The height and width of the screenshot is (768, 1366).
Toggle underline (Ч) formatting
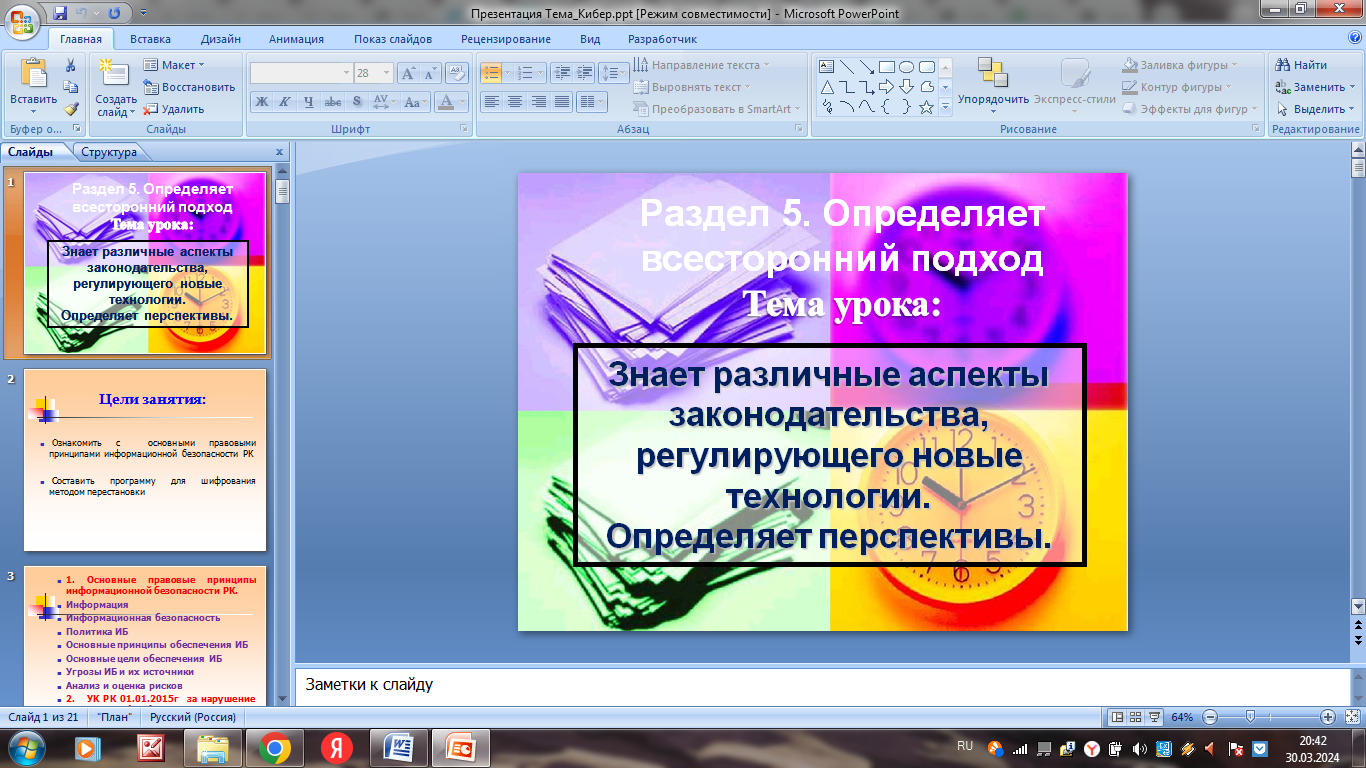tap(309, 102)
